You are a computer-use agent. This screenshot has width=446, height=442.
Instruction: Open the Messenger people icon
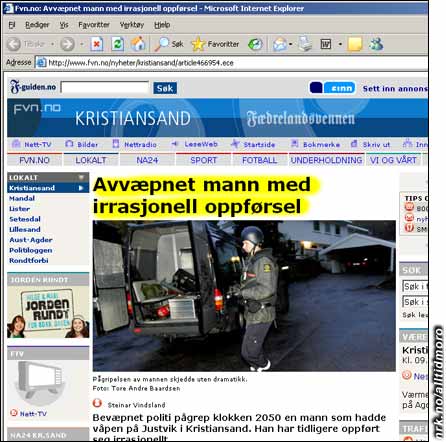376,44
